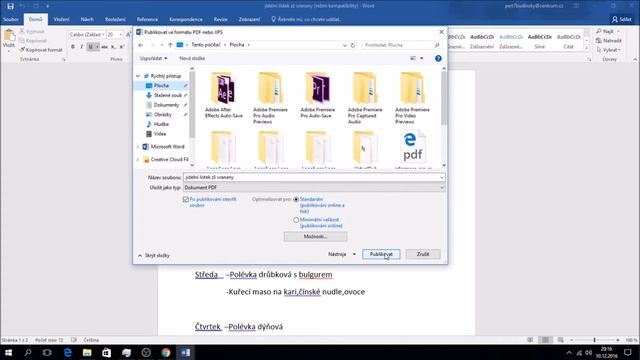Viewport: 640px width, 360px height.
Task: Click the refresh location icon
Action: point(353,45)
